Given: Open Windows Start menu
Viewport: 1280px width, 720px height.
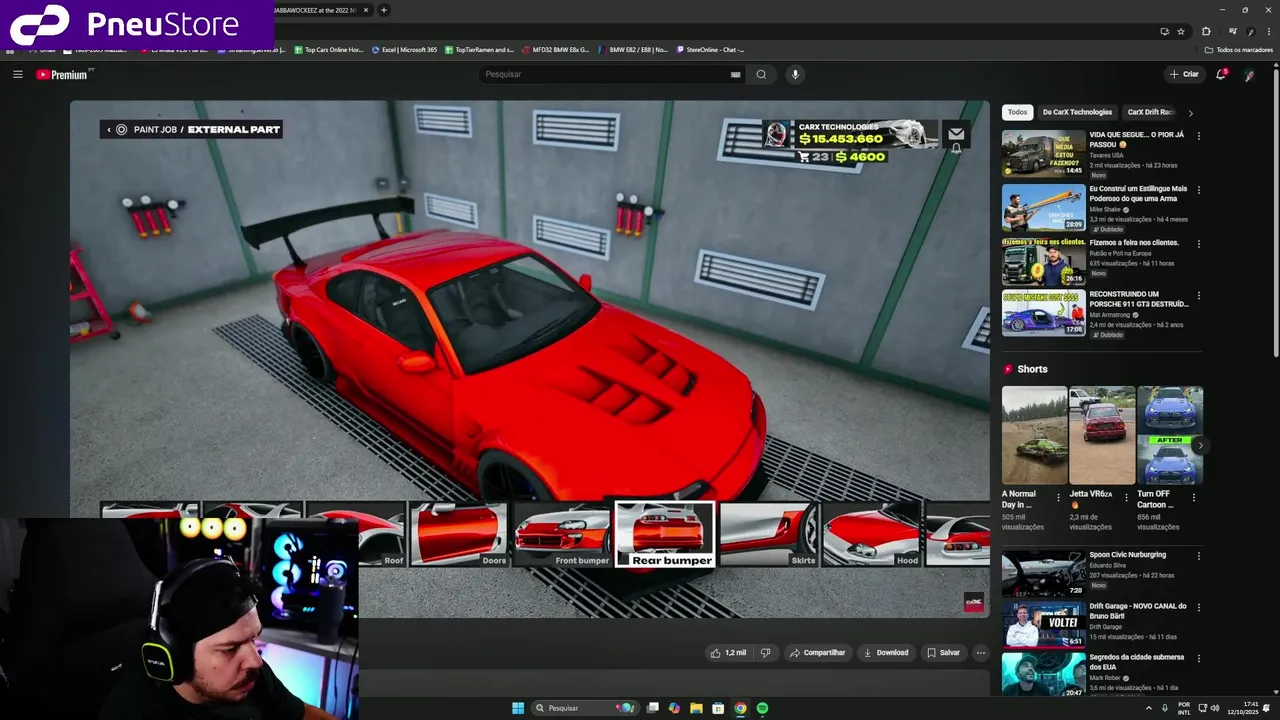Looking at the screenshot, I should pyautogui.click(x=518, y=708).
